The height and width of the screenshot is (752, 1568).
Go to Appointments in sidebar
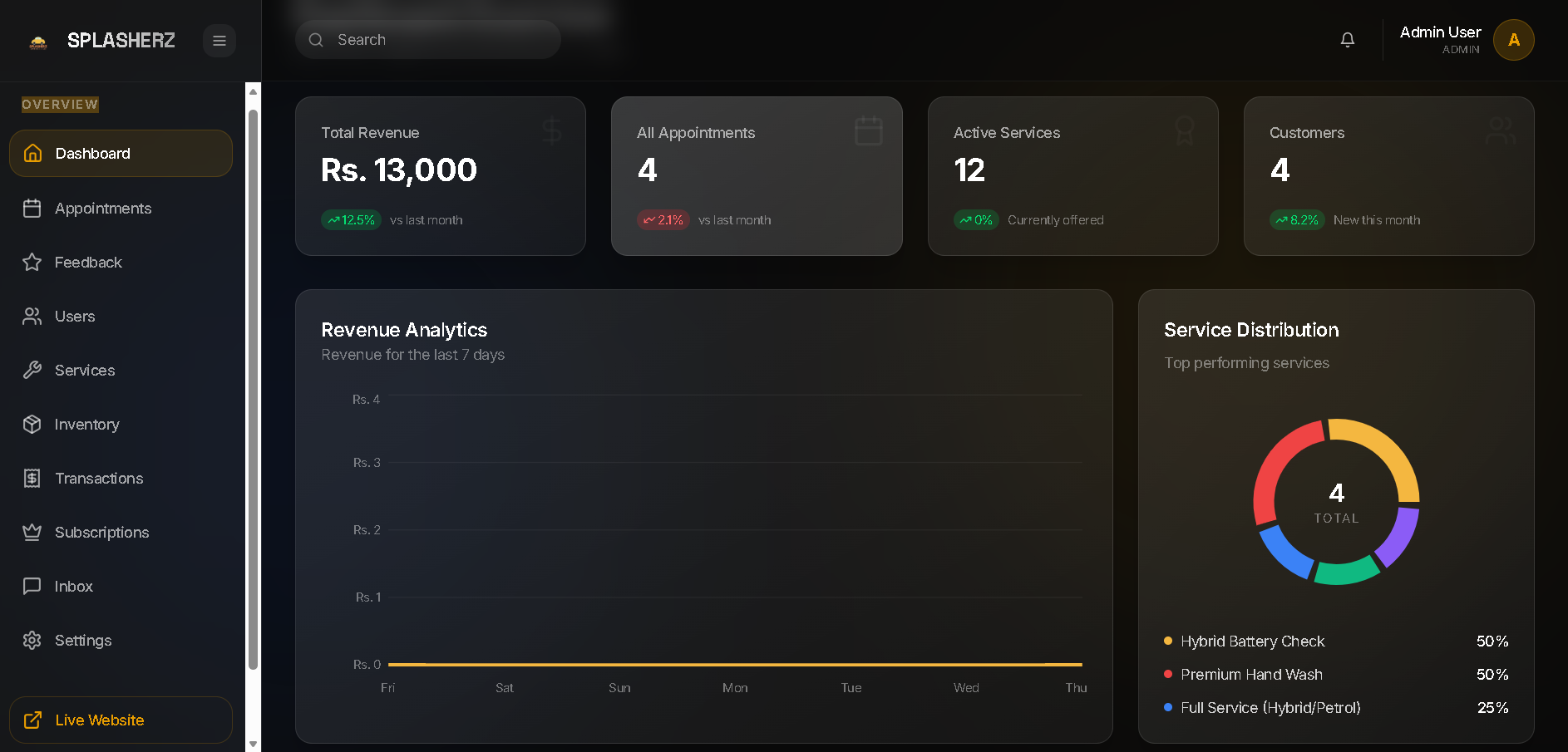tap(121, 209)
